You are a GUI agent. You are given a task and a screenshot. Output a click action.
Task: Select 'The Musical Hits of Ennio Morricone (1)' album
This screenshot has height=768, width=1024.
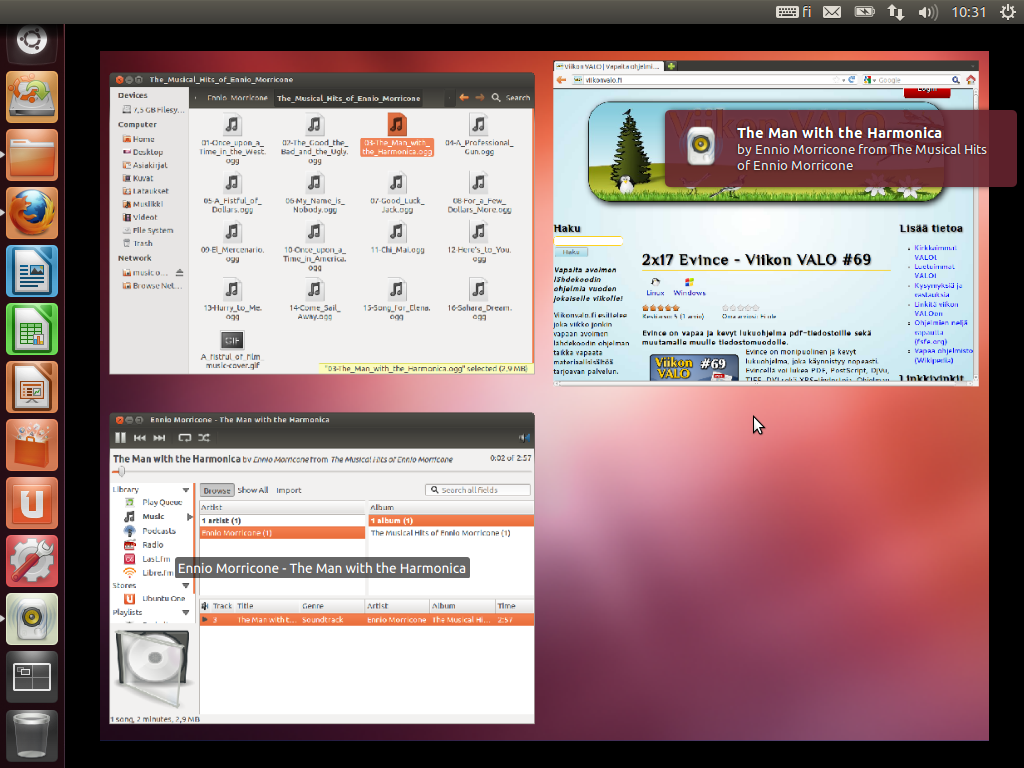(451, 533)
